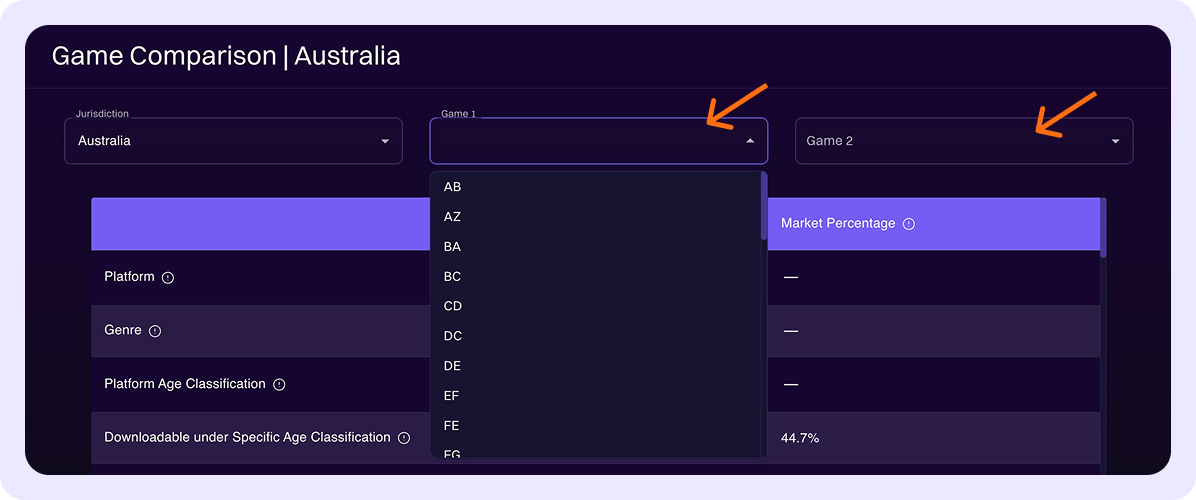
Task: Click the table's vertical scrollbar
Action: [x=1103, y=228]
